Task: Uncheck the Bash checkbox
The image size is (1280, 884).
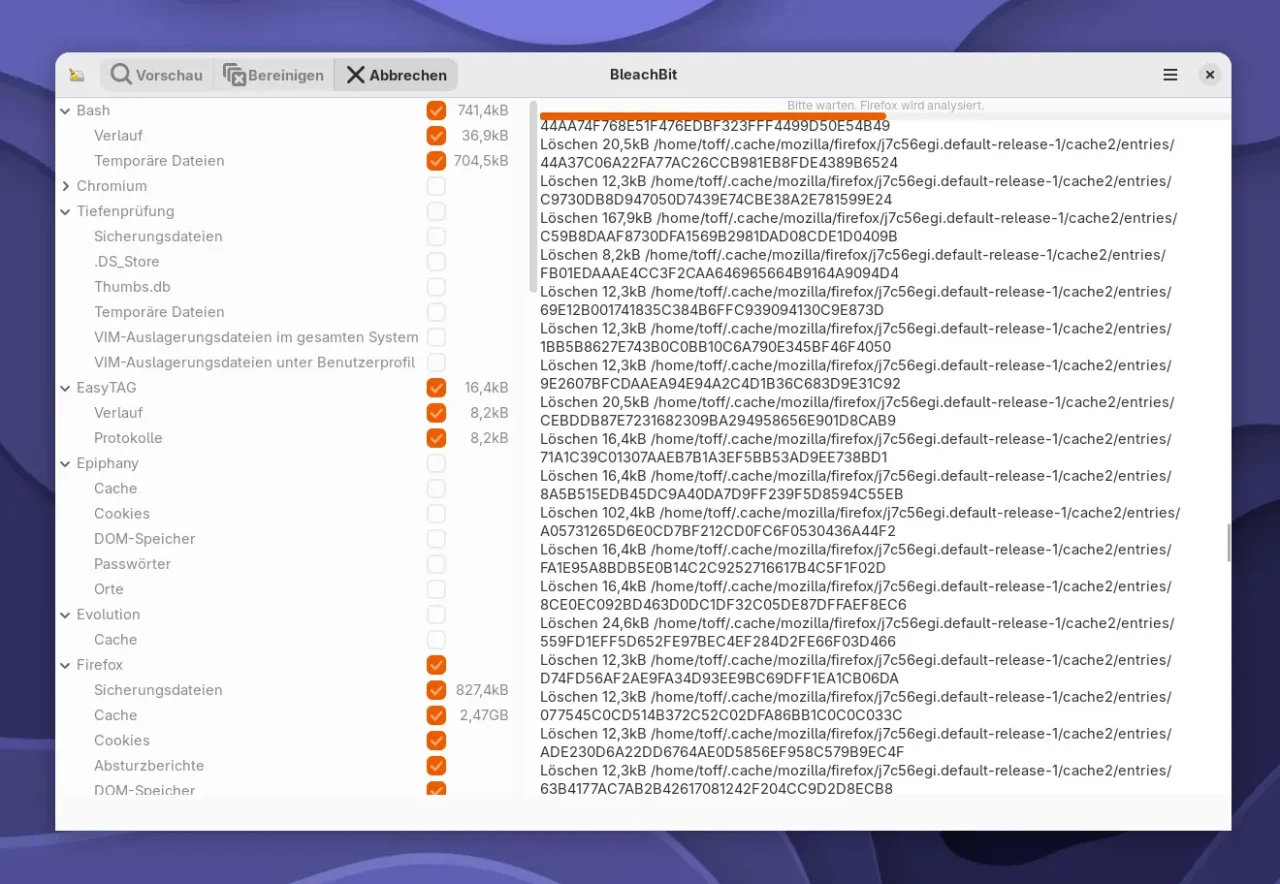Action: pyautogui.click(x=436, y=110)
